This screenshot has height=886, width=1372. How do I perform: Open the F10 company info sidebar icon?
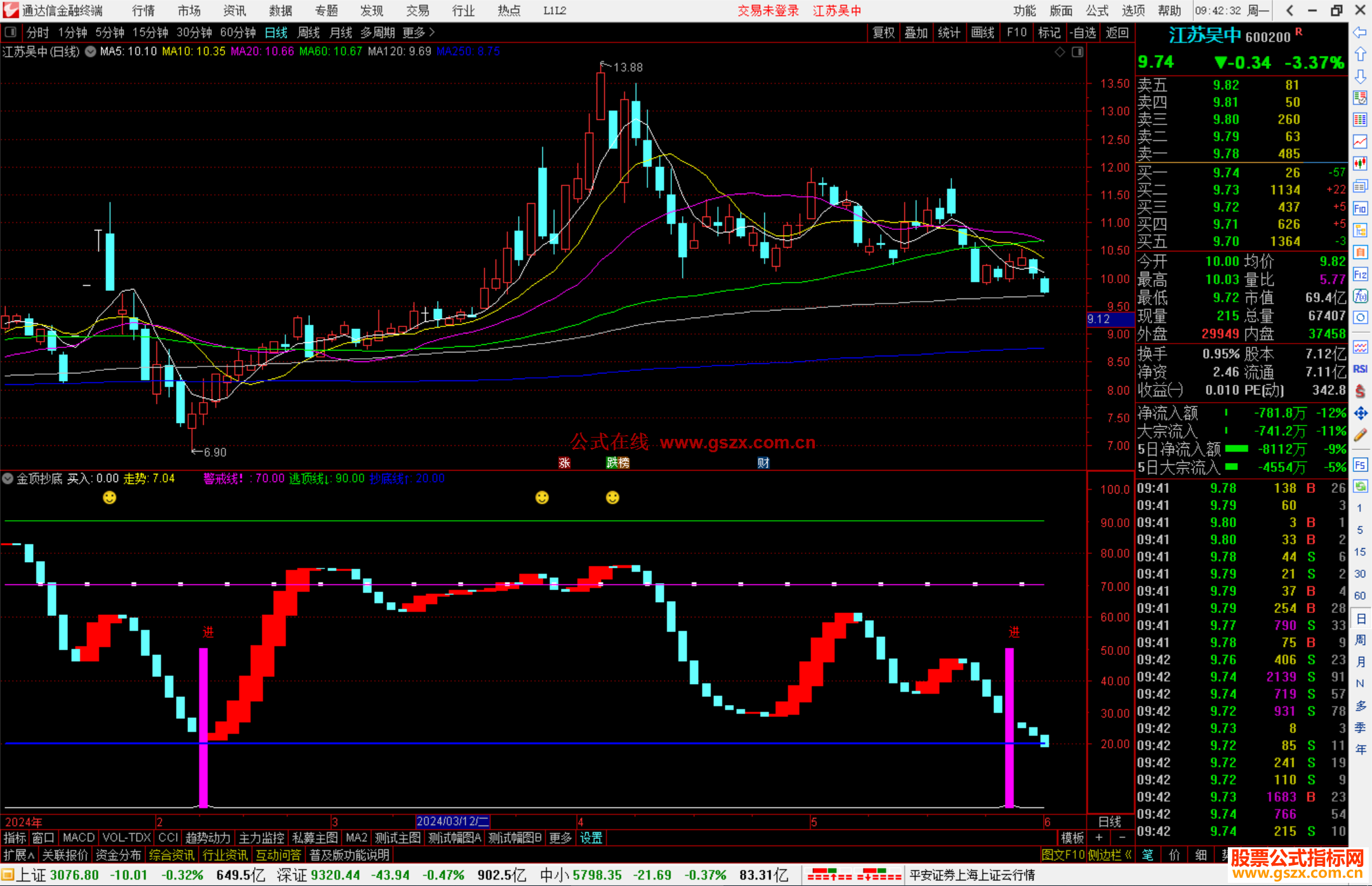click(x=1360, y=208)
